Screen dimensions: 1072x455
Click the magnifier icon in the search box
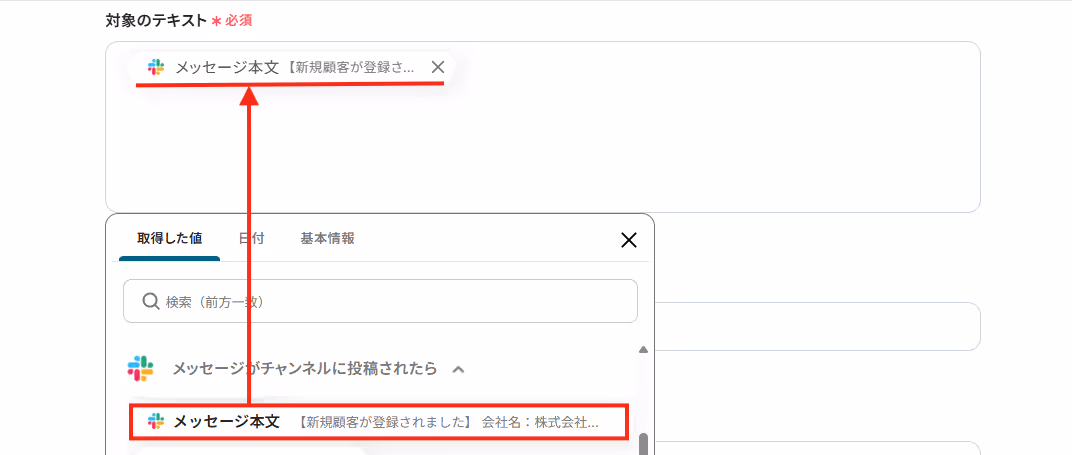151,301
